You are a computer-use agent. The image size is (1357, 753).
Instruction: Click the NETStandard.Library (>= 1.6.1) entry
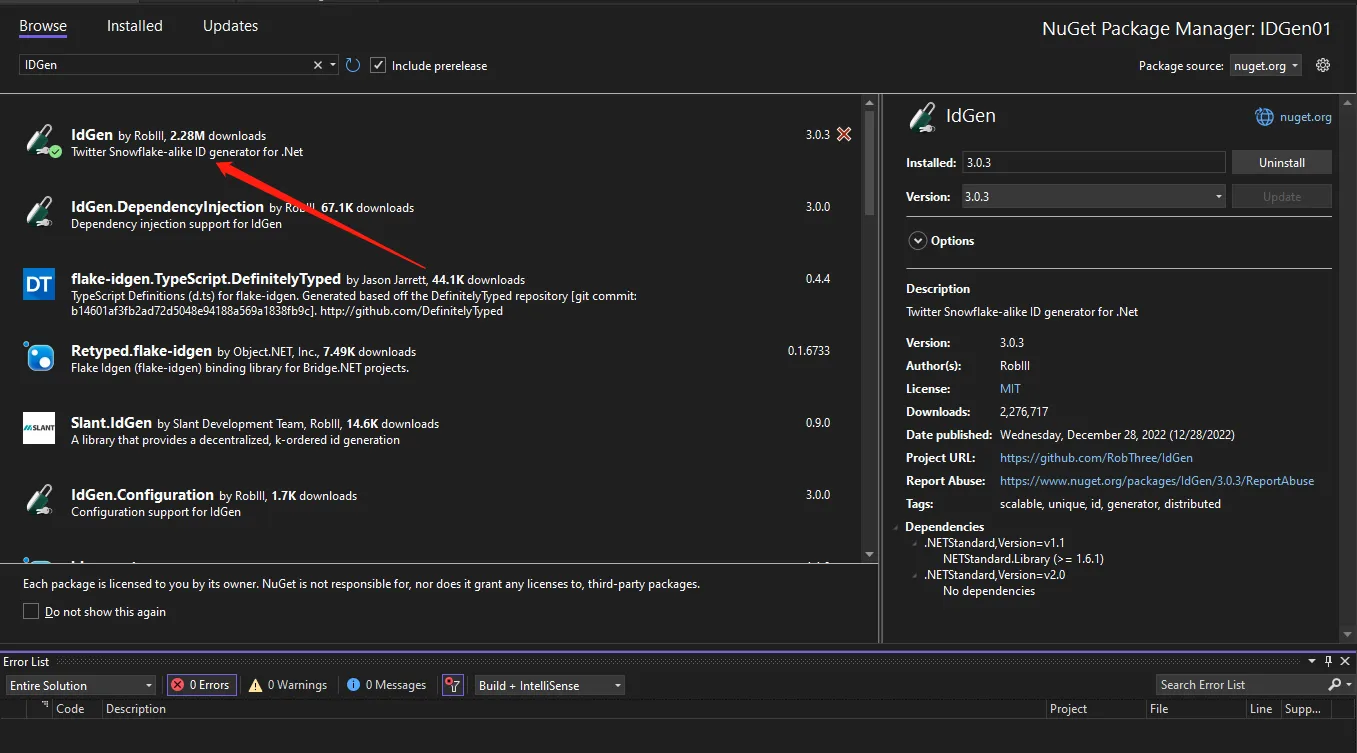(1023, 559)
